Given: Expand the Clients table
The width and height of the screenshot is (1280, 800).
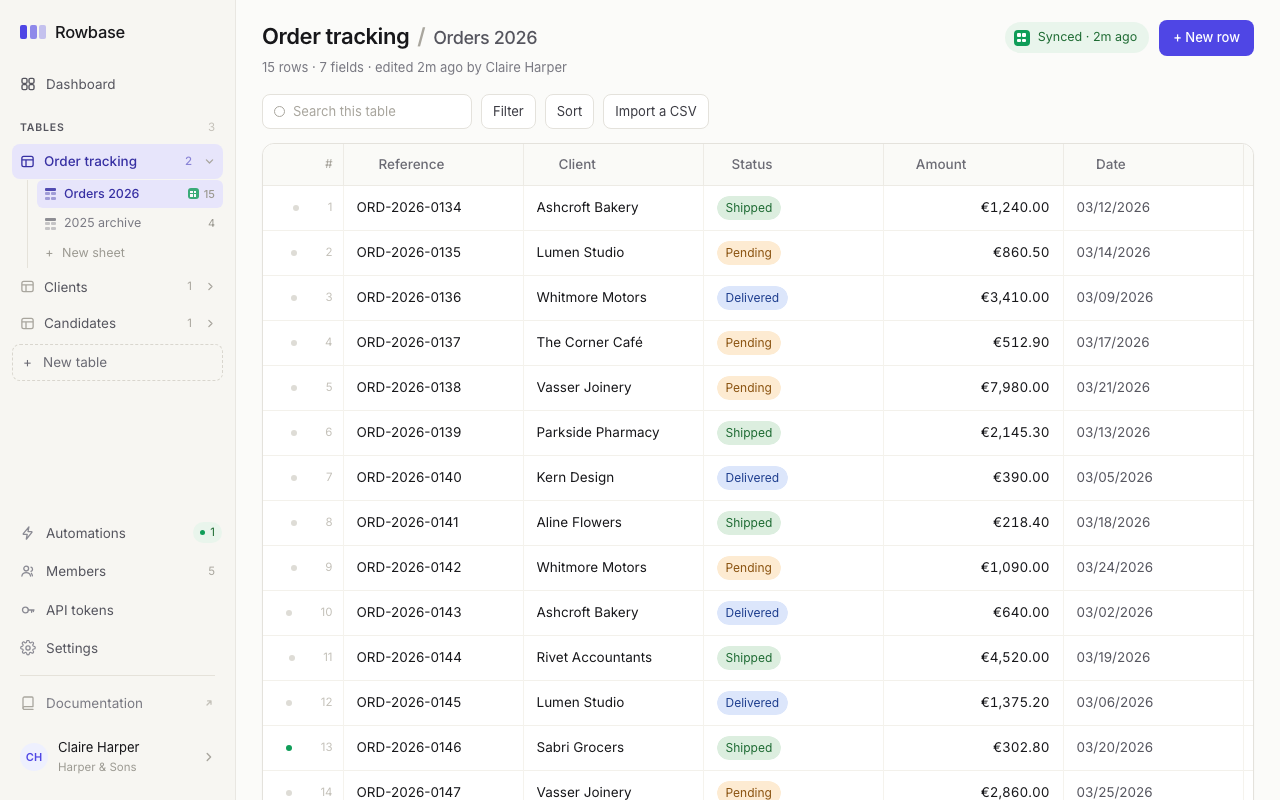Looking at the screenshot, I should pyautogui.click(x=210, y=287).
